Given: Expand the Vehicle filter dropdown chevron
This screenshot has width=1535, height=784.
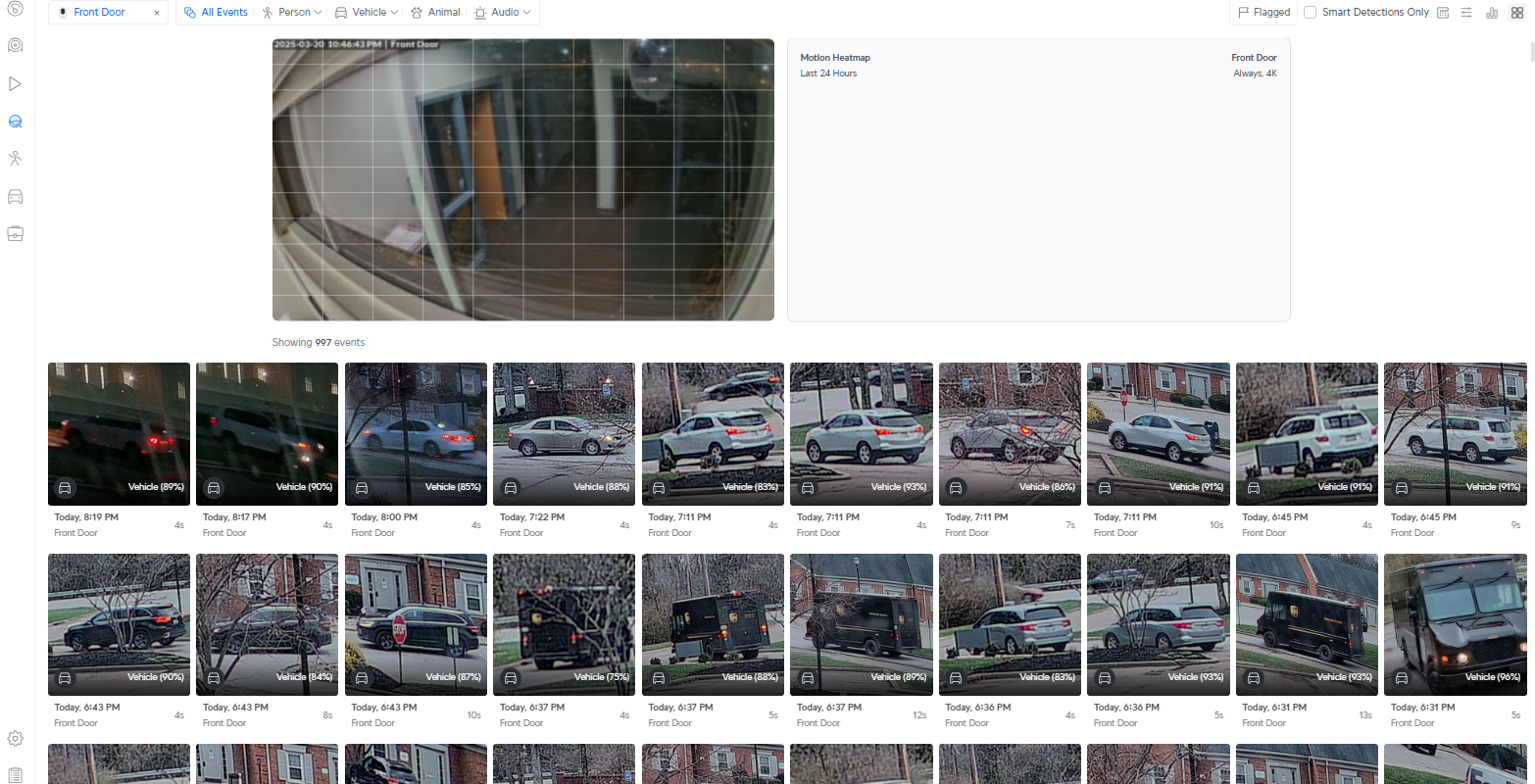Looking at the screenshot, I should tap(394, 13).
